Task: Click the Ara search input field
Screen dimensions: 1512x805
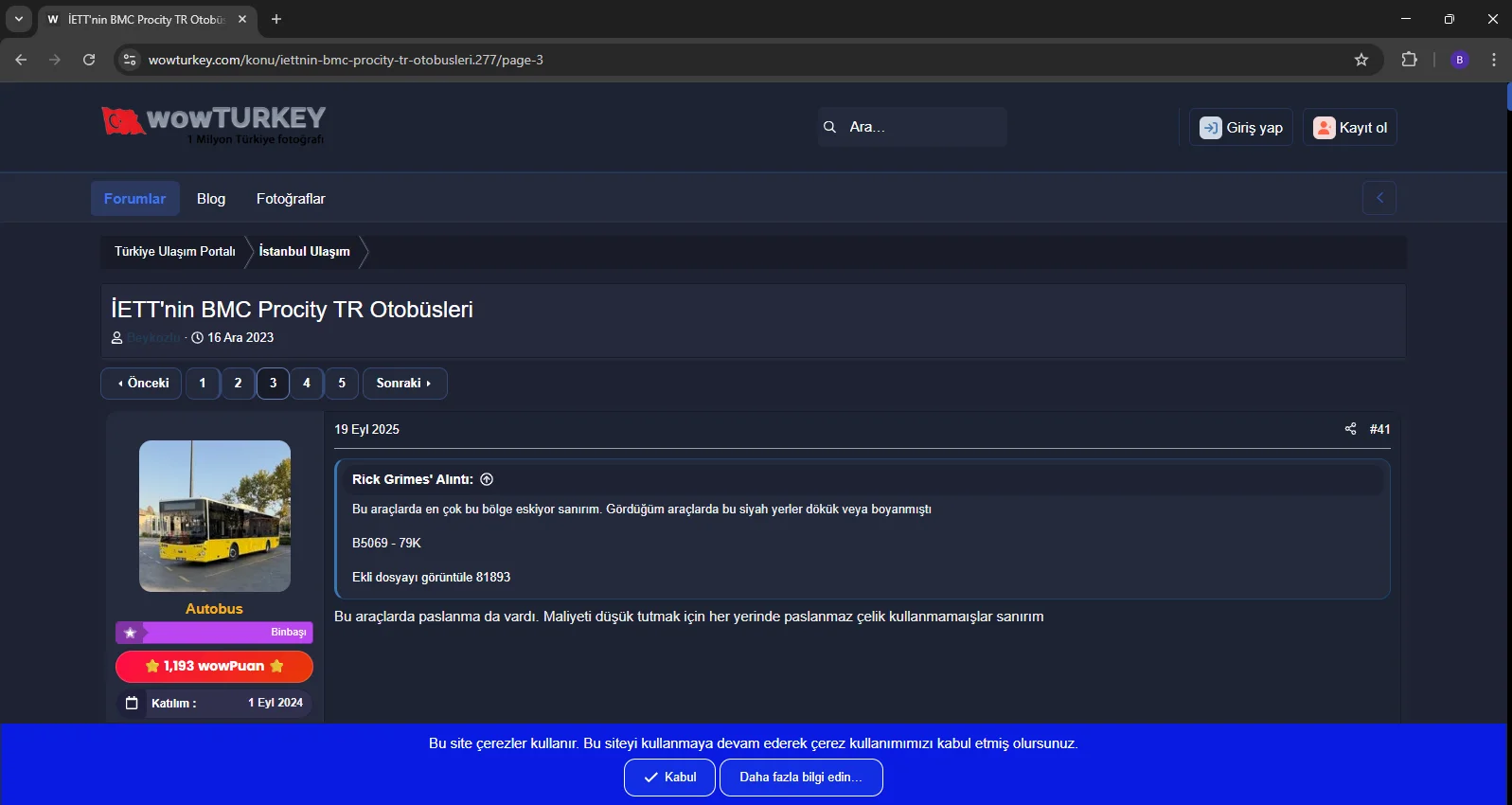Action: 923,127
